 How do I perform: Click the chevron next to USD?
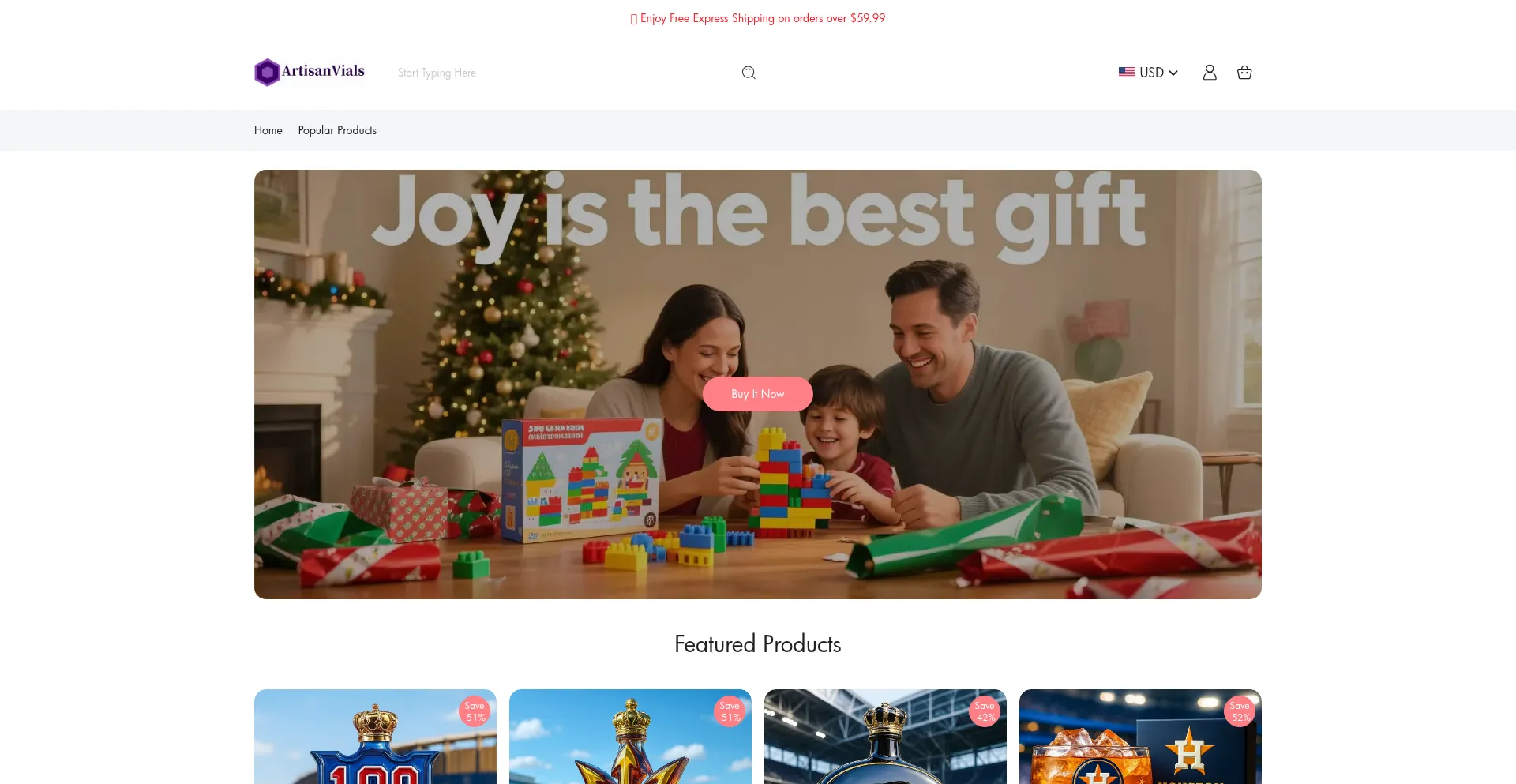coord(1173,73)
